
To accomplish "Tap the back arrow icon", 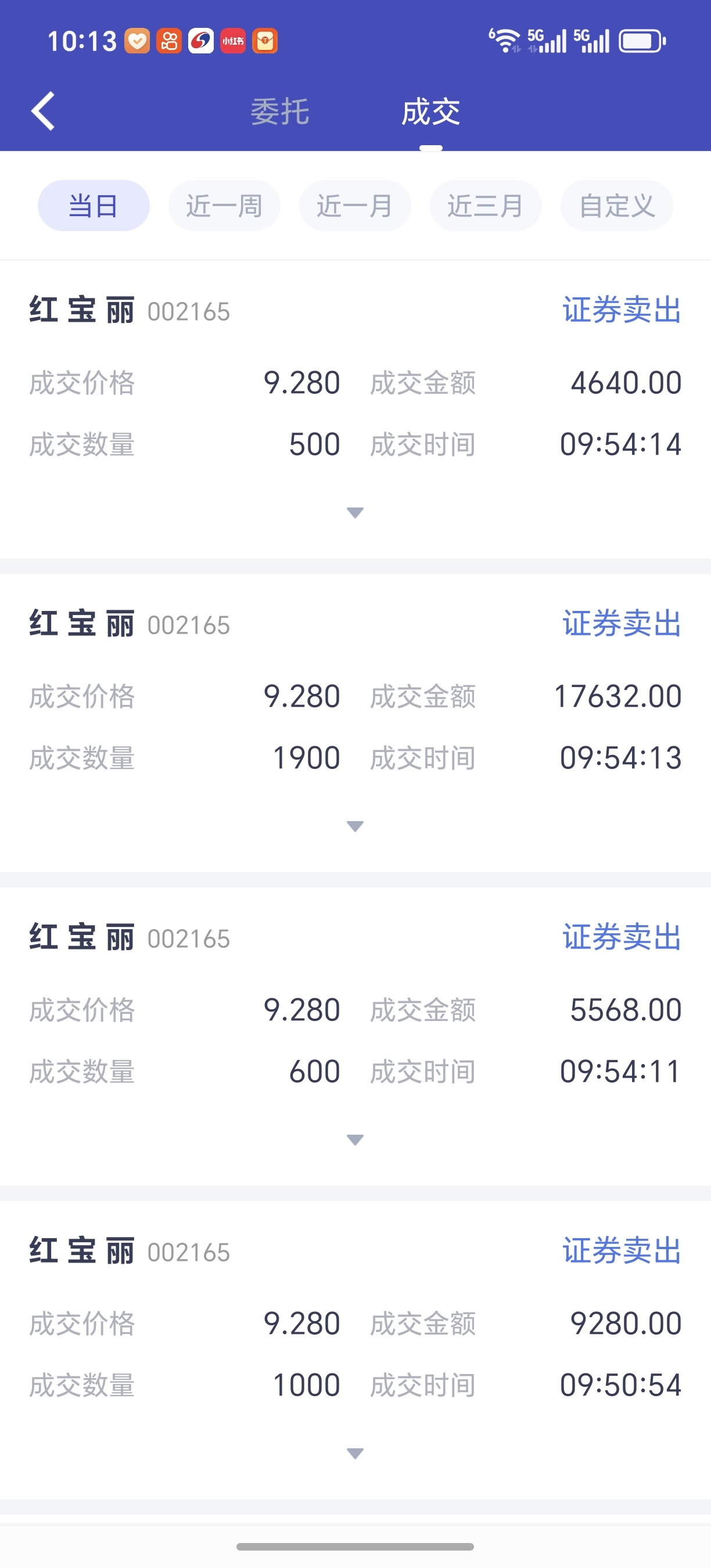I will [x=43, y=112].
